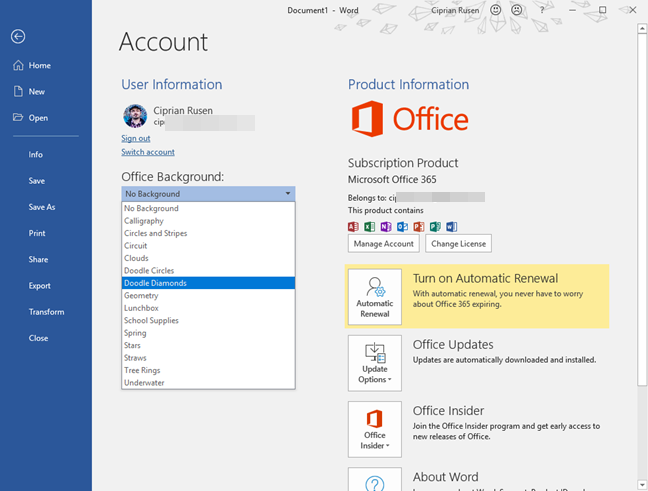Click the Excel app icon

coord(369,226)
